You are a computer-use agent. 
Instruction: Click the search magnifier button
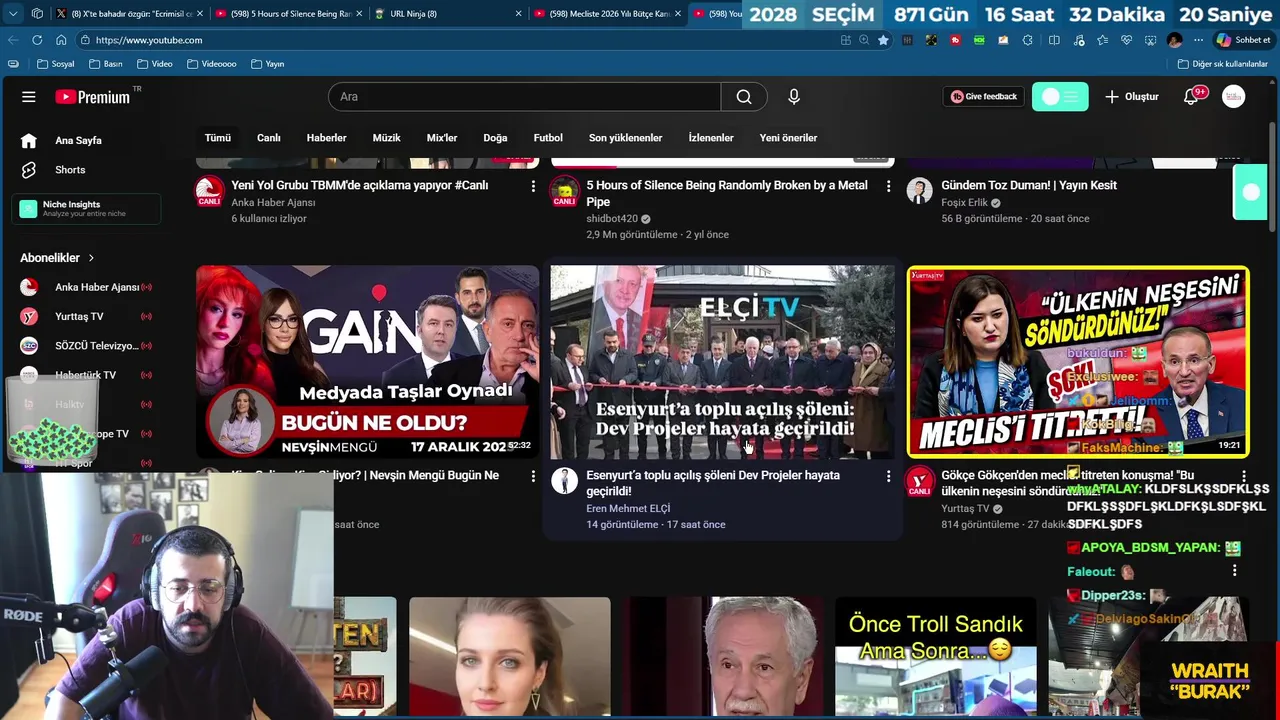pyautogui.click(x=744, y=97)
